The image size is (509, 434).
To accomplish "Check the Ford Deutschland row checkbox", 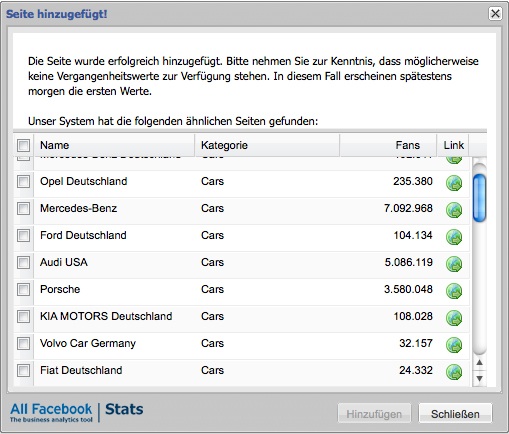I will pos(23,235).
